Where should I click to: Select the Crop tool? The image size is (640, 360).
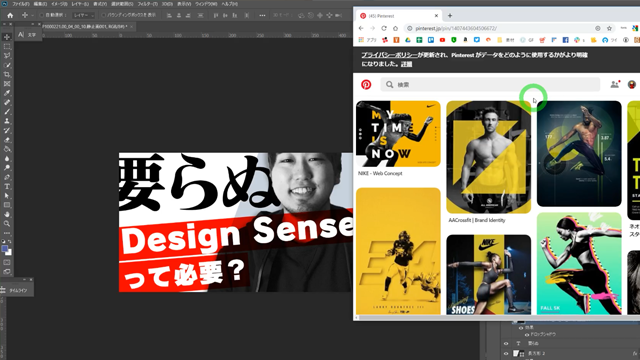(7, 75)
